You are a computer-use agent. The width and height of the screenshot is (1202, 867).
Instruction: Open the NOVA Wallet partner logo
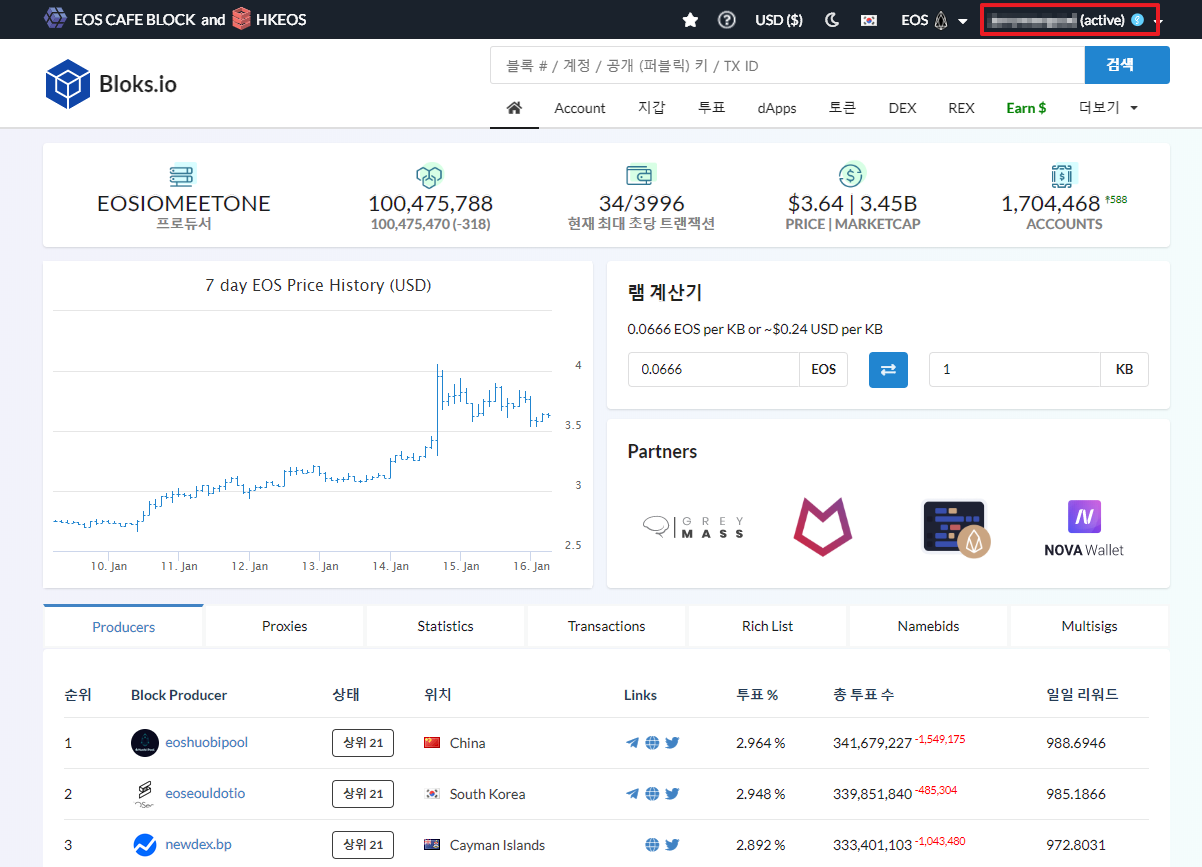coord(1084,528)
